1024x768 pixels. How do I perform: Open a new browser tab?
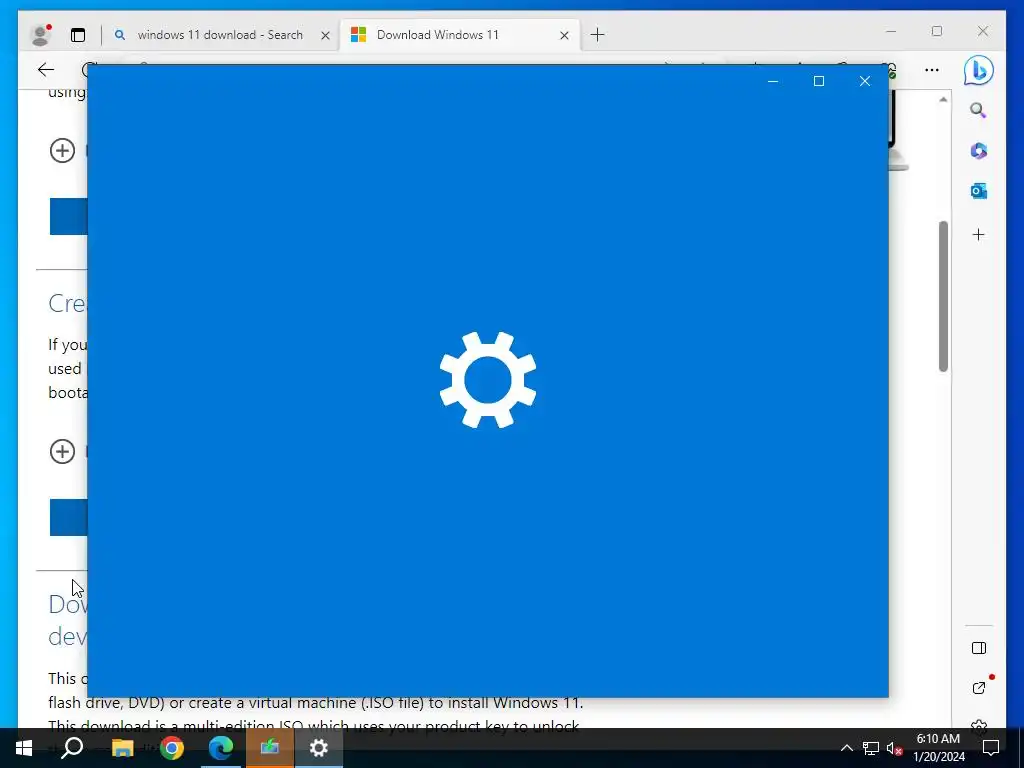(598, 35)
